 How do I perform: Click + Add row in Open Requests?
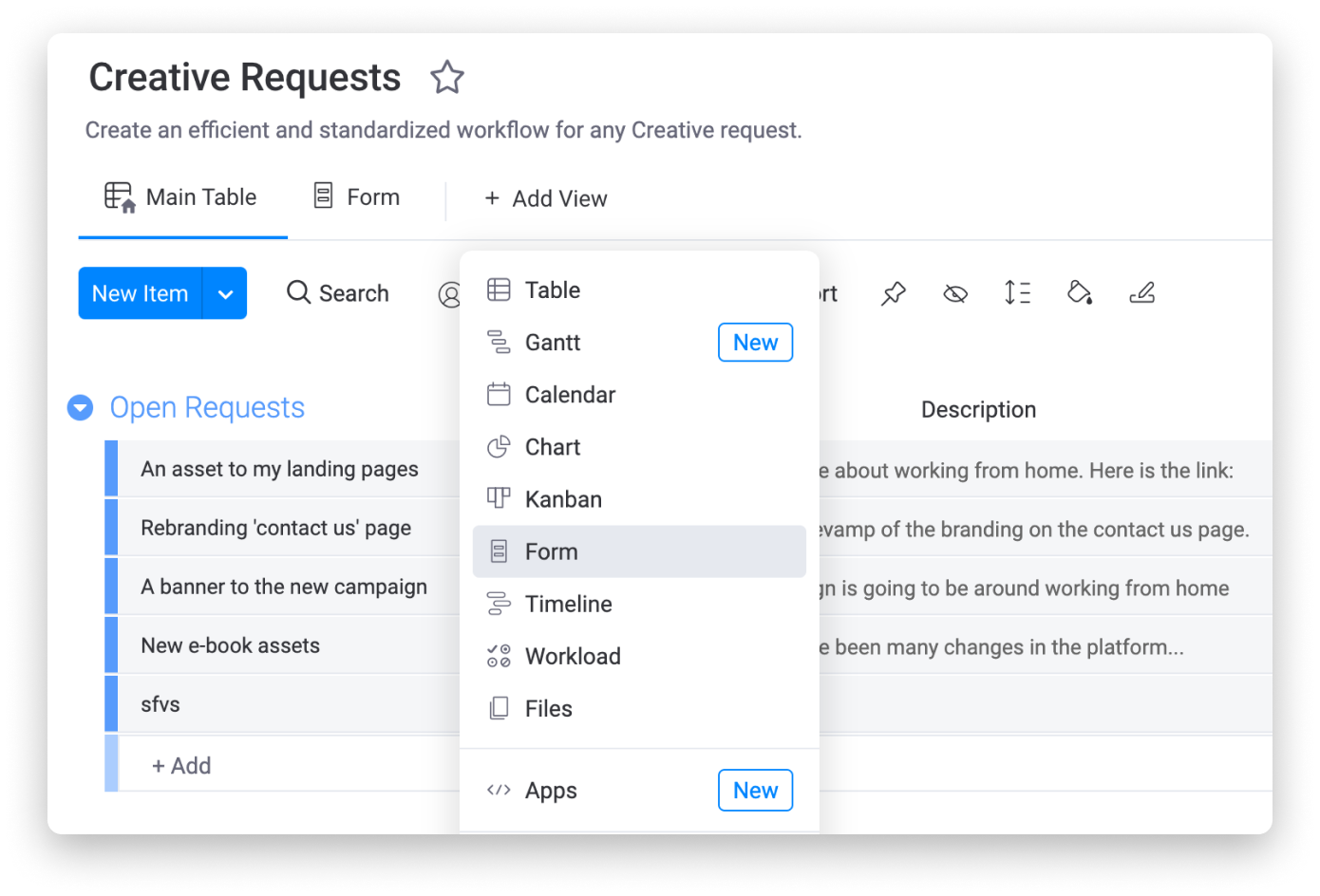[181, 765]
